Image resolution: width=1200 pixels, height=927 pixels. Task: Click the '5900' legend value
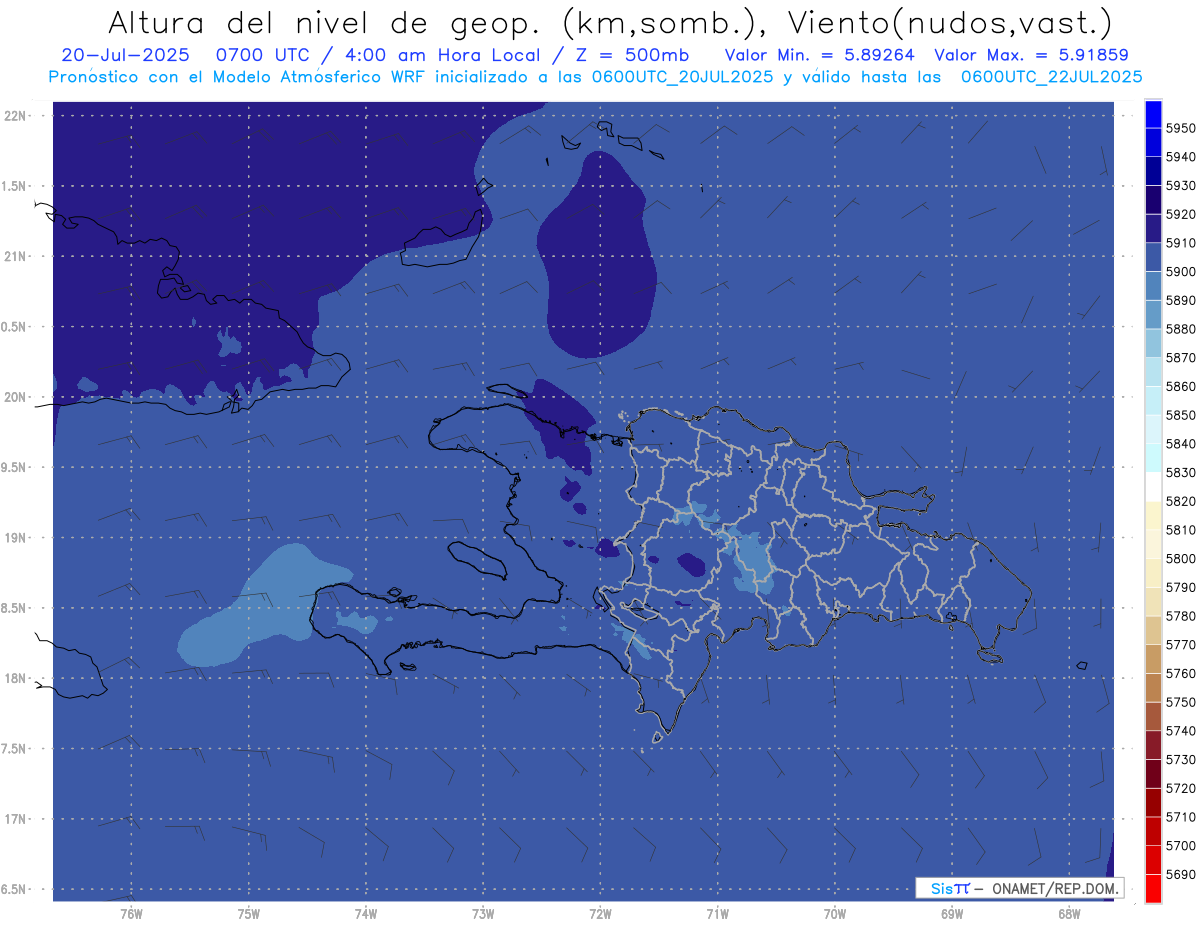[1181, 272]
